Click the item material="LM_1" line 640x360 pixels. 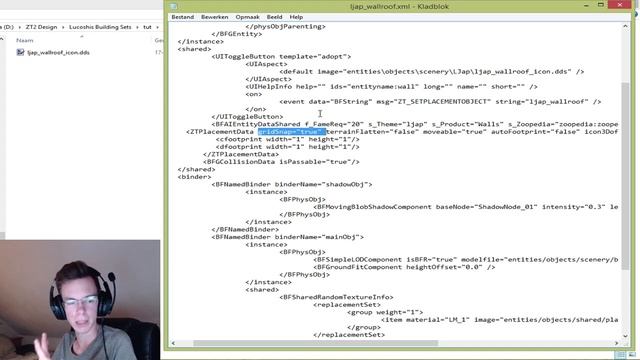(x=500, y=320)
